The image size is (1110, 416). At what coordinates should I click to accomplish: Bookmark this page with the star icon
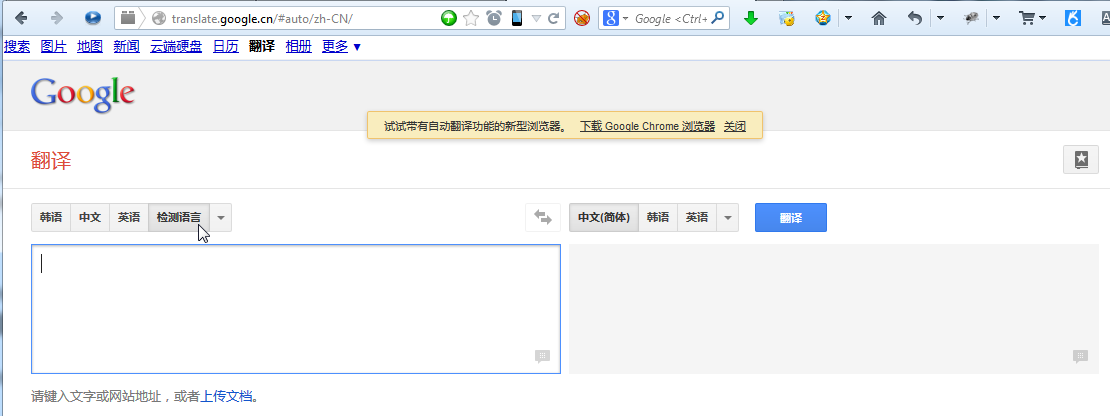coord(471,18)
